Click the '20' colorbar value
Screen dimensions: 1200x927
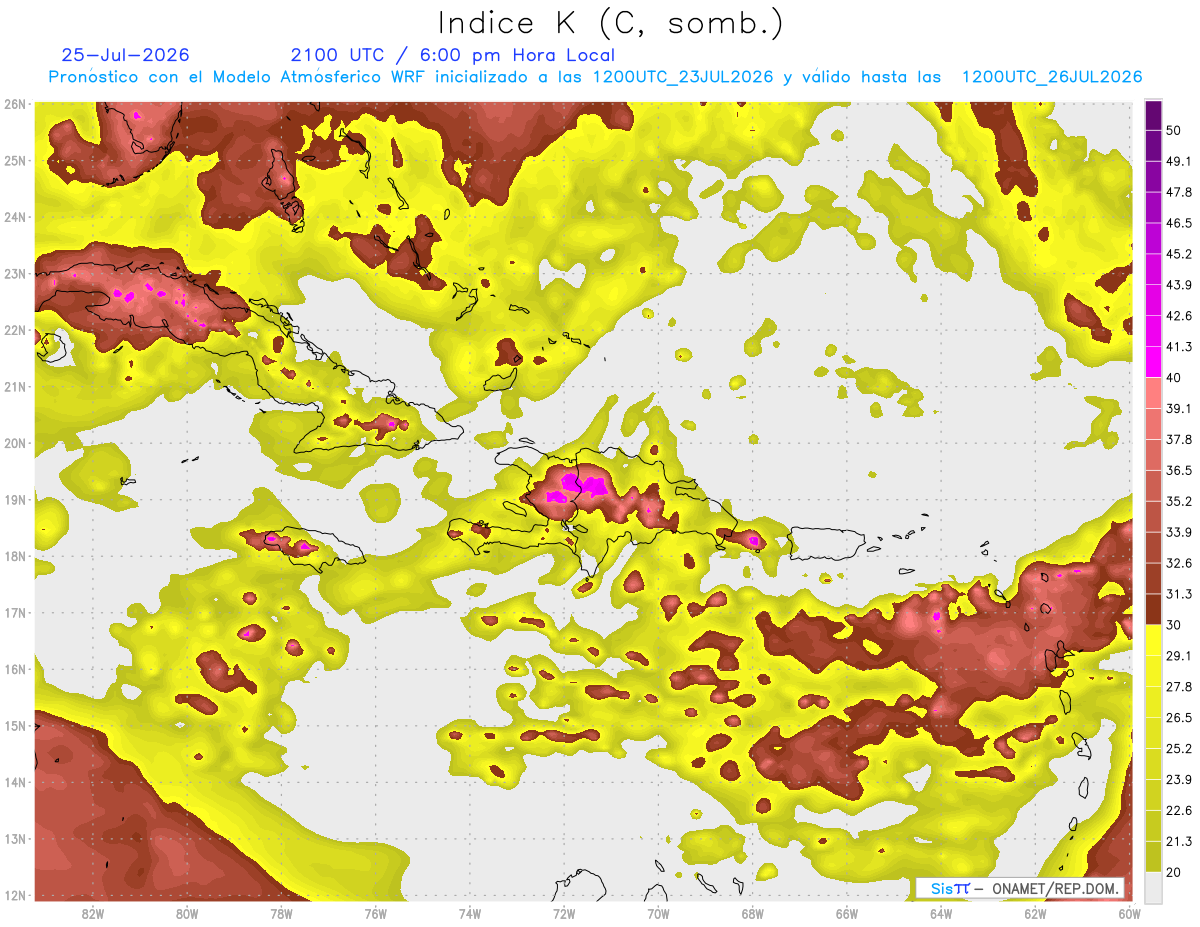click(1174, 872)
